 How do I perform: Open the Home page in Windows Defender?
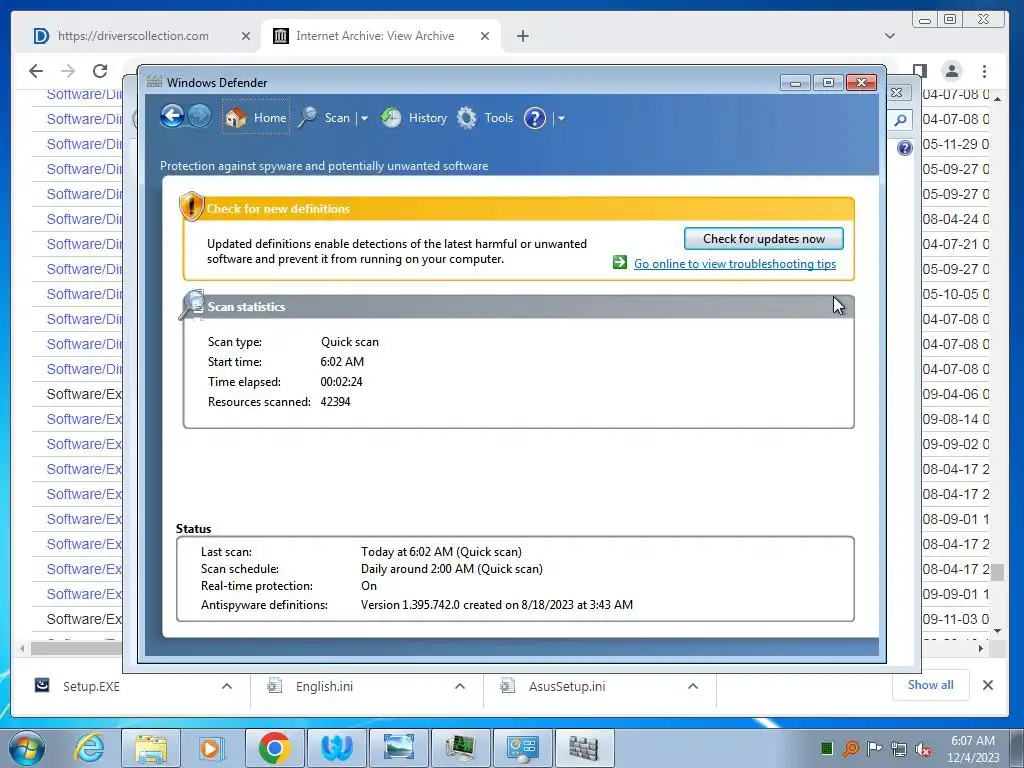256,118
